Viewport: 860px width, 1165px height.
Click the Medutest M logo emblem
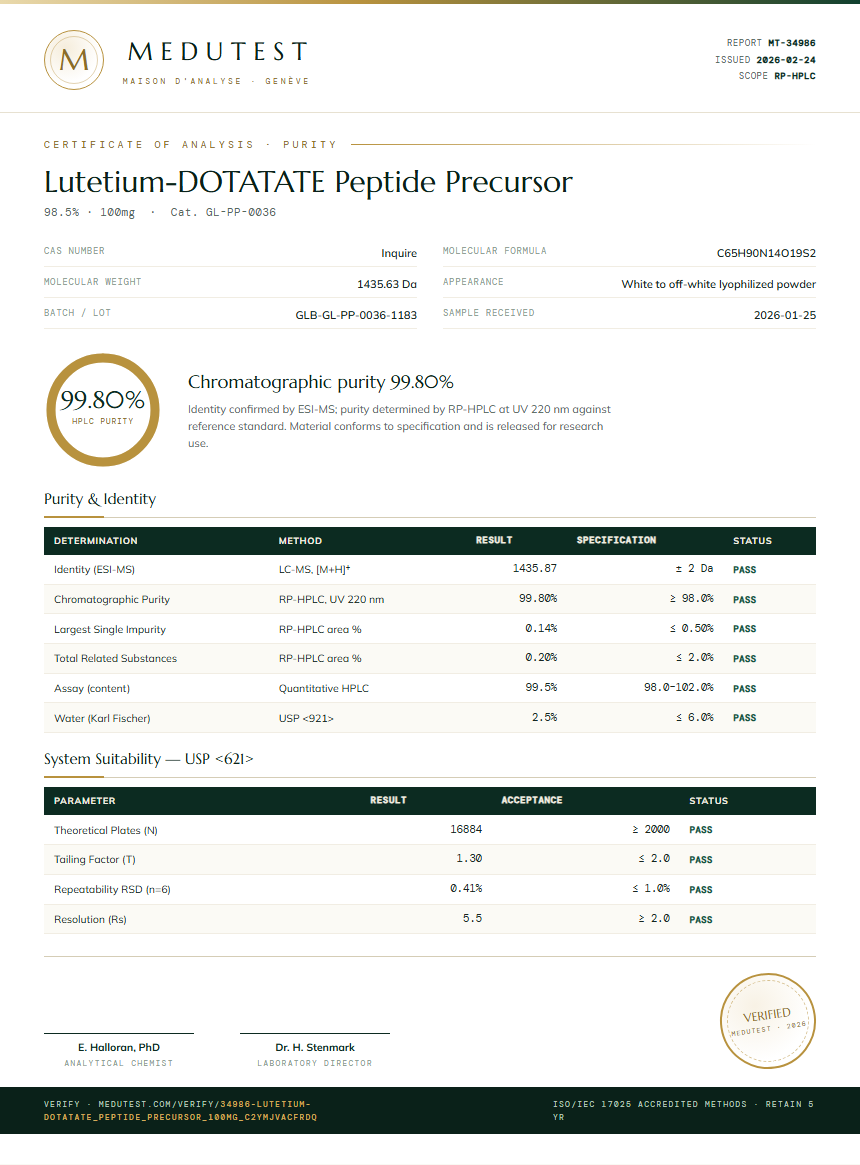(x=74, y=60)
